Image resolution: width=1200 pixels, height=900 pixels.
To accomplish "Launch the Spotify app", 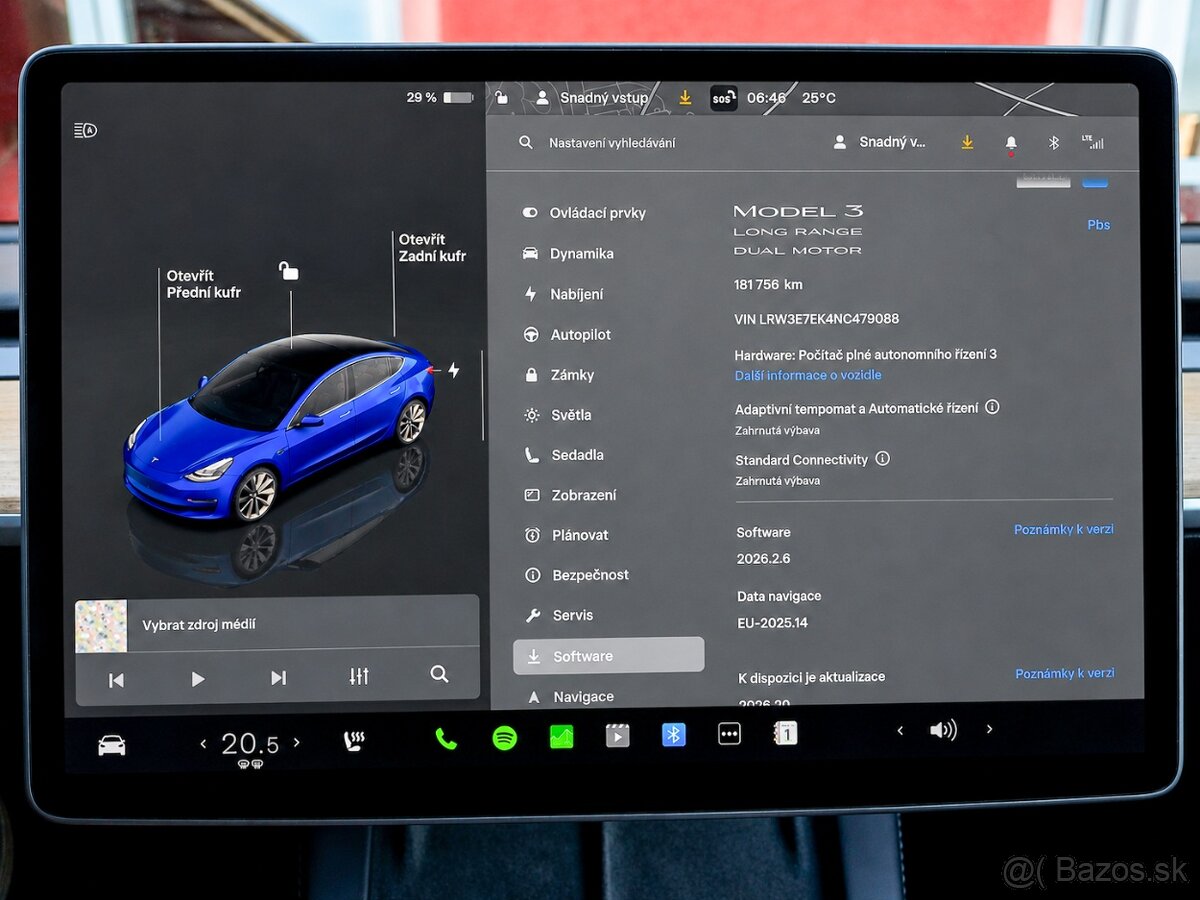I will (505, 738).
